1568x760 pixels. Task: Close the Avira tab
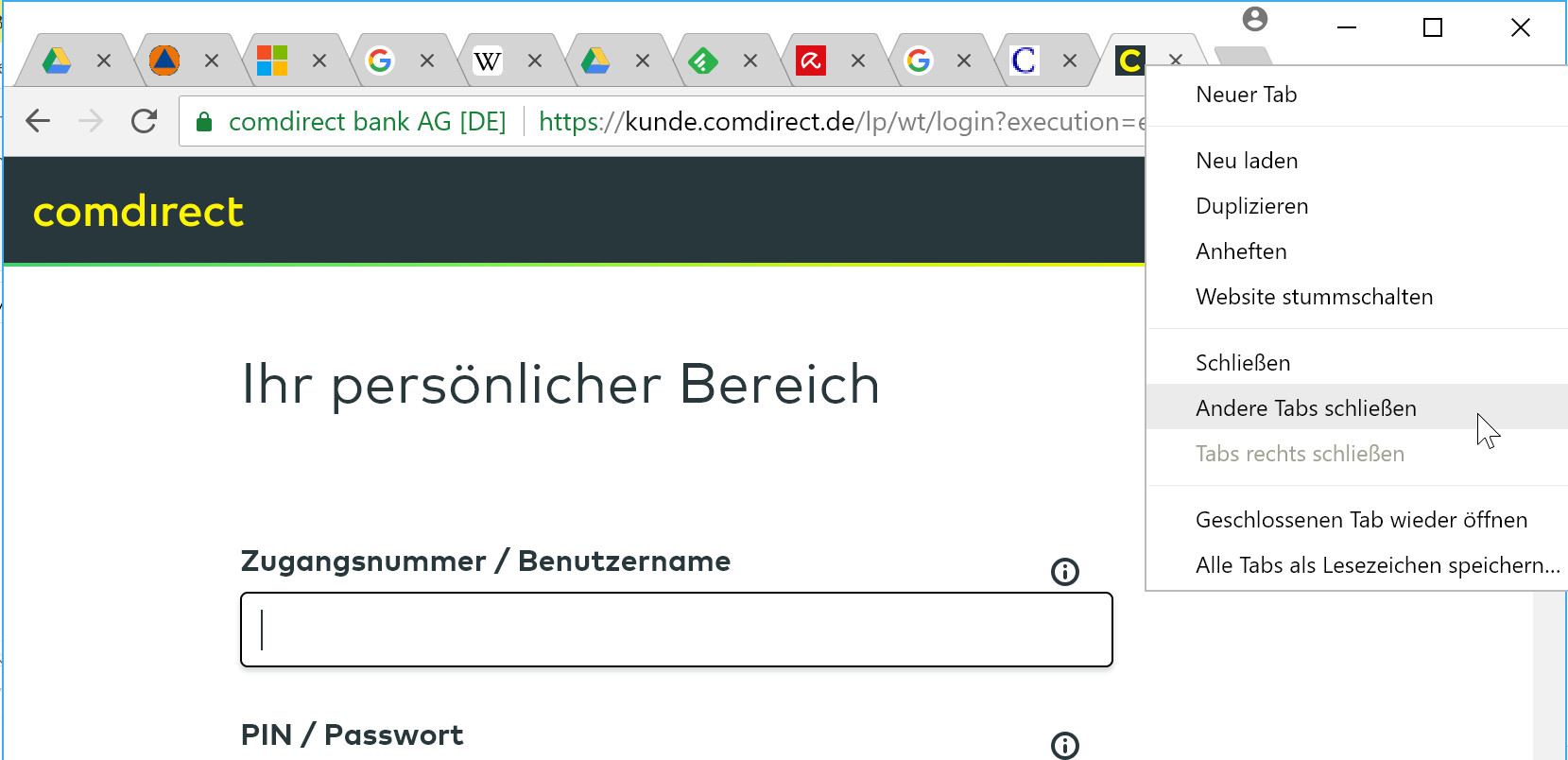(x=858, y=60)
